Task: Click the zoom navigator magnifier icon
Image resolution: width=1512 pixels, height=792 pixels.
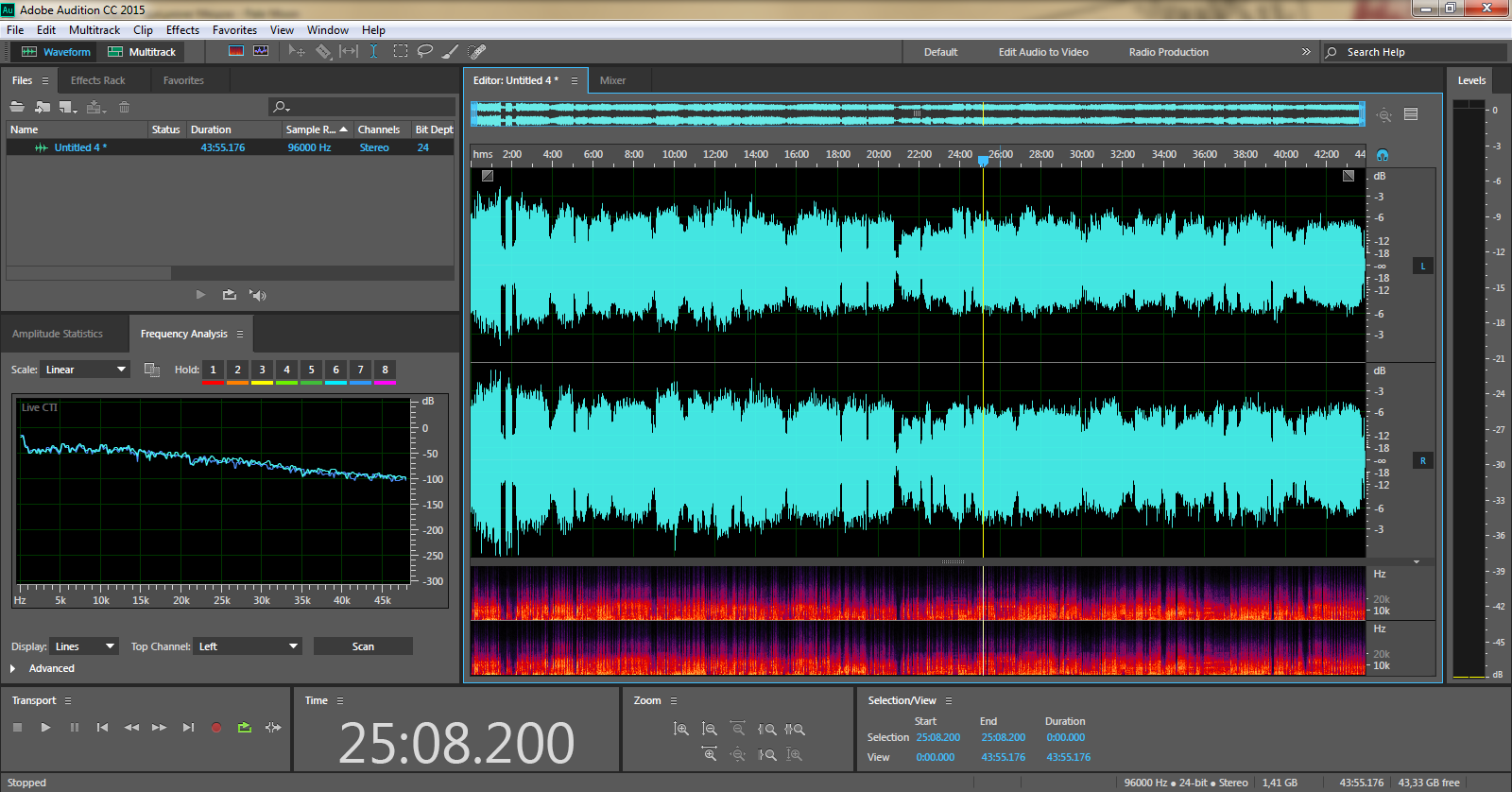Action: click(x=1384, y=114)
